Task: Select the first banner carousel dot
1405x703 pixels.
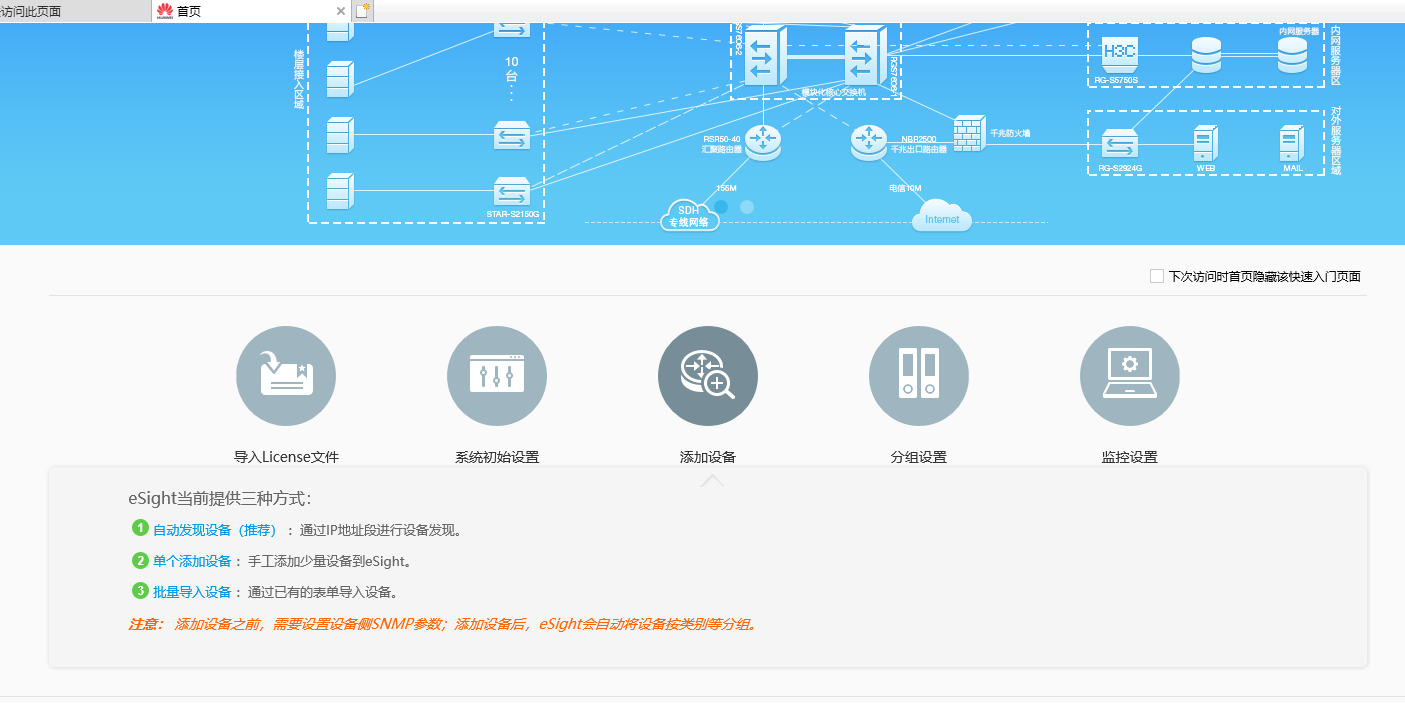Action: [721, 206]
